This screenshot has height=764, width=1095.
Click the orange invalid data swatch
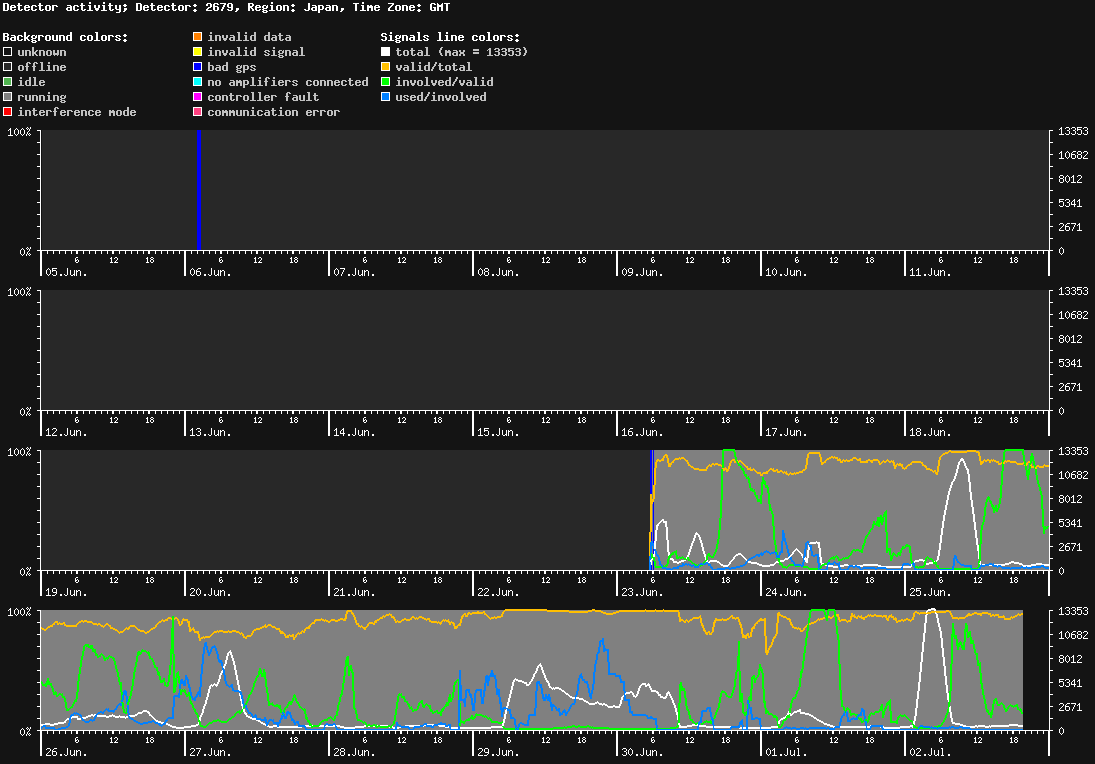click(x=198, y=36)
